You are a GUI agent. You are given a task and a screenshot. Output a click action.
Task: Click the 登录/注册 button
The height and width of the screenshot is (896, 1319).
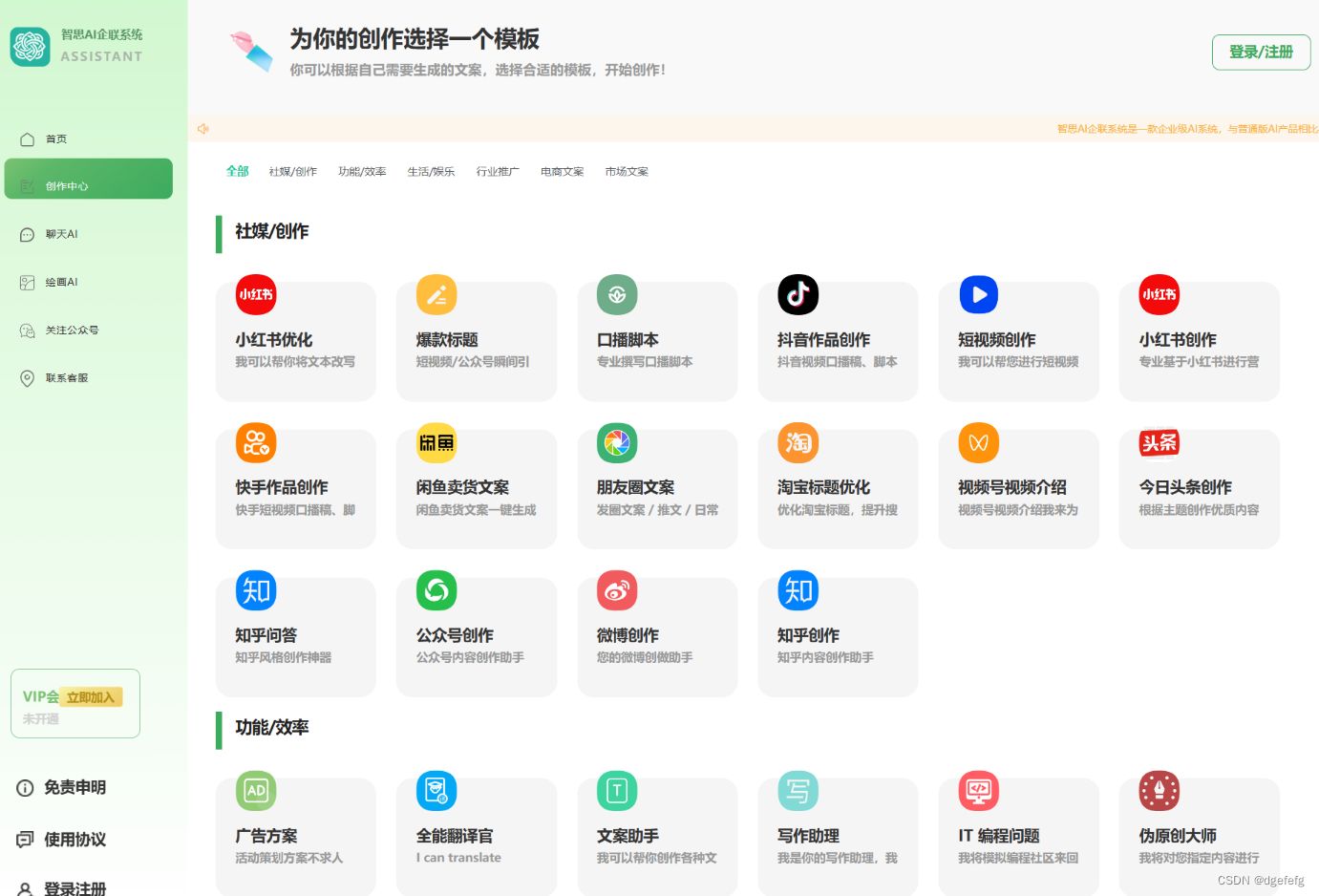pos(1261,52)
